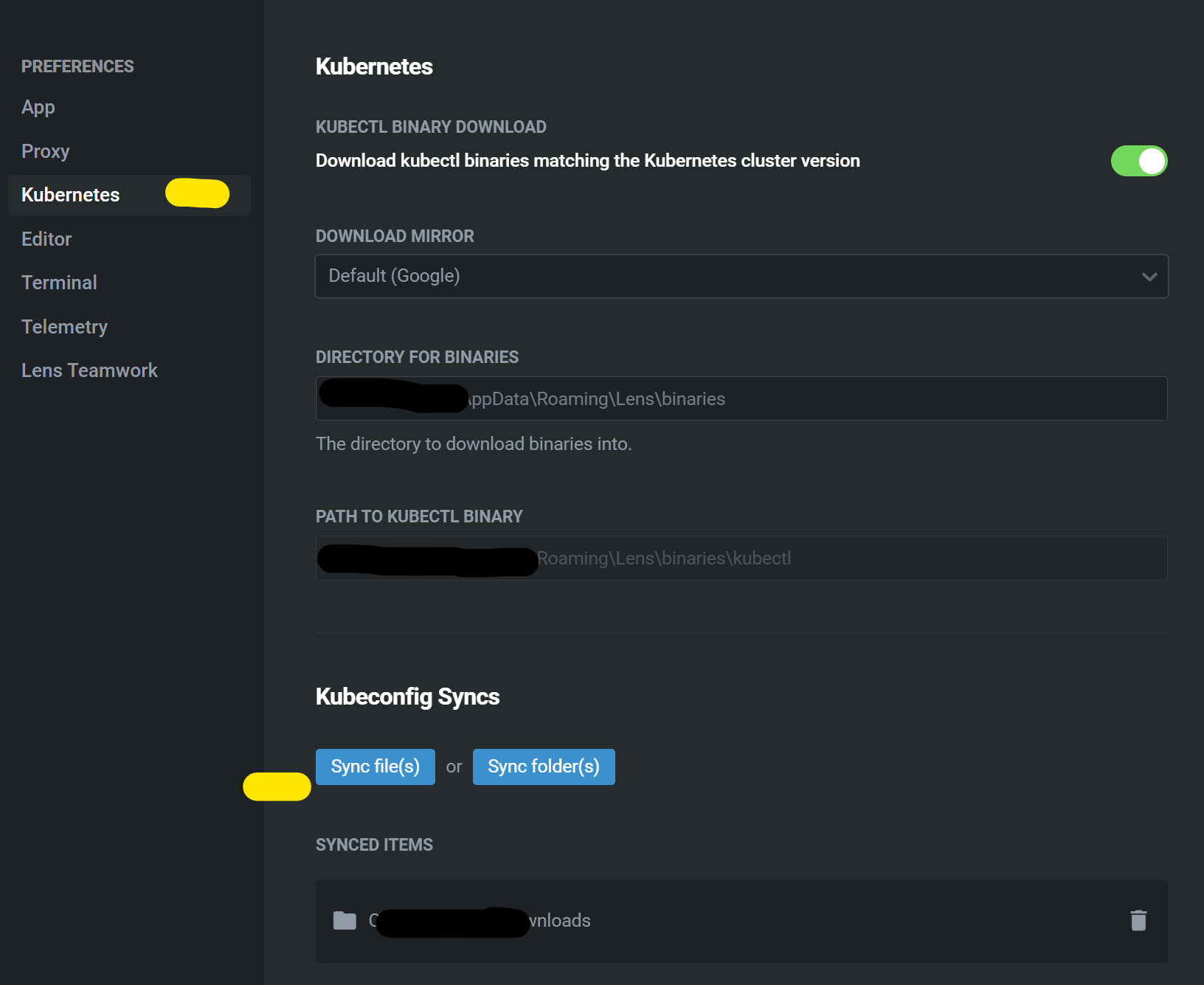Screen dimensions: 1204x985
Task: Toggle kubectl binaries download switch
Action: click(1139, 161)
